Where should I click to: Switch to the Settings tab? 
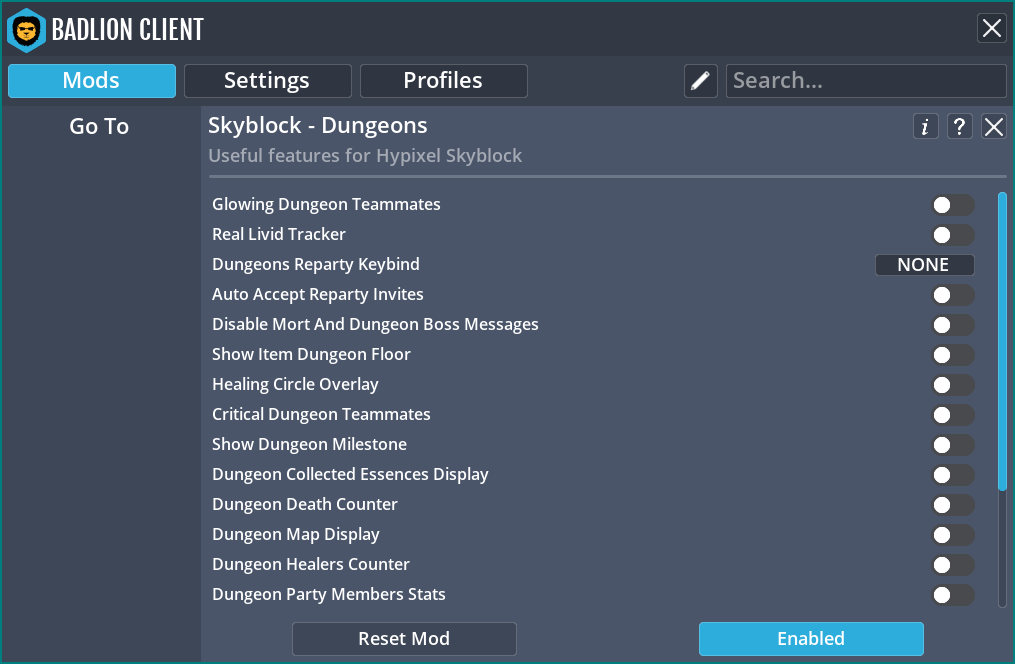point(267,81)
